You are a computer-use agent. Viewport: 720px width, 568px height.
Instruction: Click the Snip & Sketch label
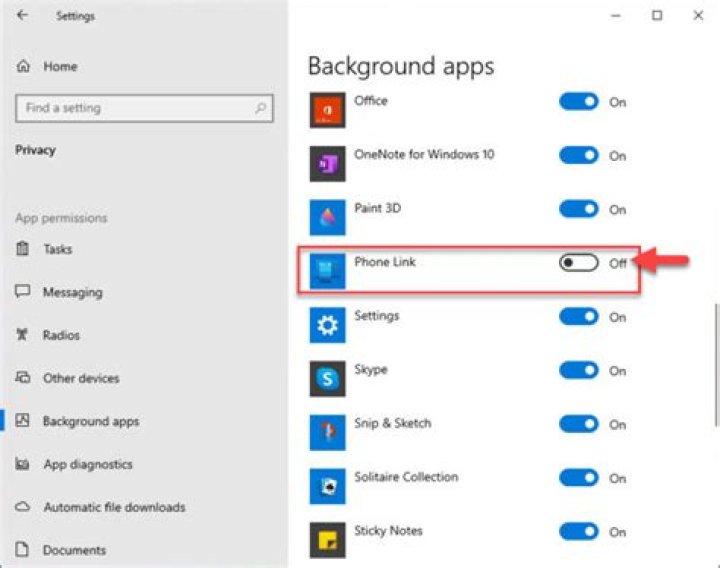393,423
